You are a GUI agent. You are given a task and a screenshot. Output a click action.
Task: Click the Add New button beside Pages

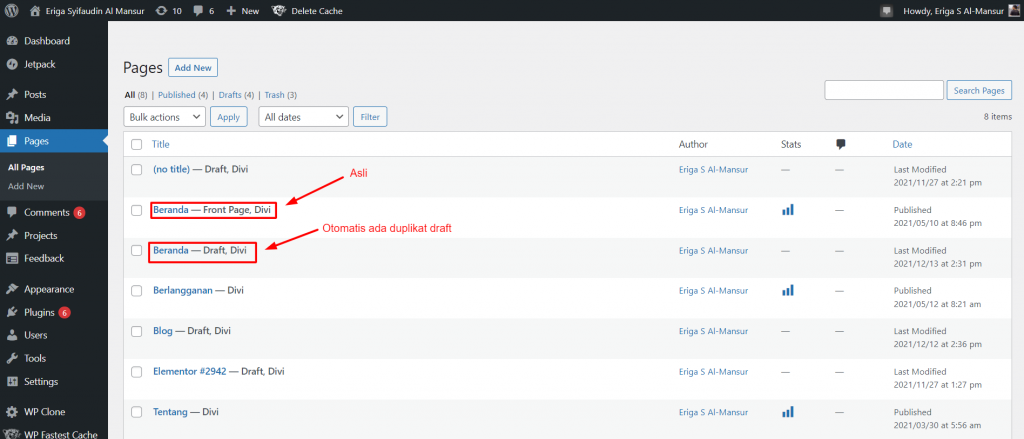[x=193, y=67]
